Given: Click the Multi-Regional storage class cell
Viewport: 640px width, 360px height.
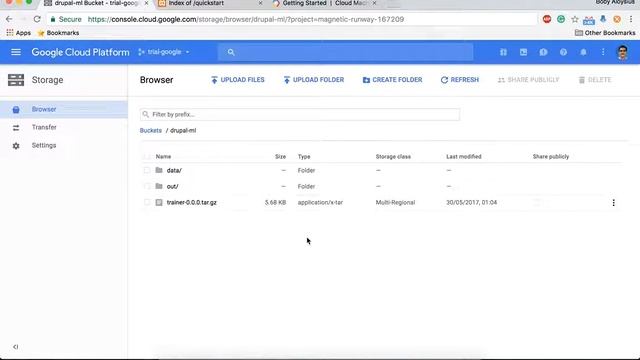Looking at the screenshot, I should [x=395, y=202].
